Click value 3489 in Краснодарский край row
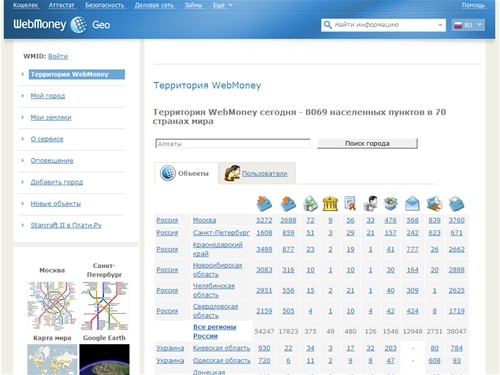The image size is (500, 375). pyautogui.click(x=264, y=249)
